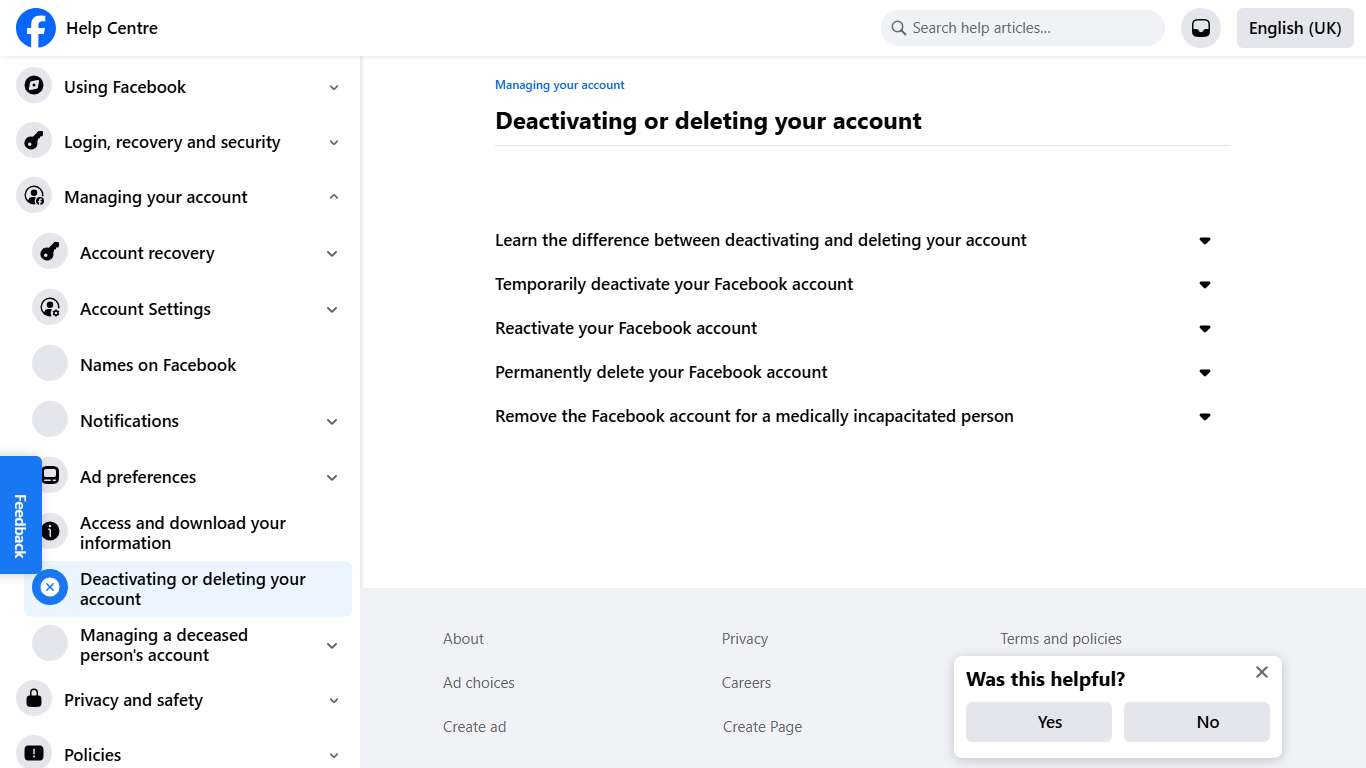Image resolution: width=1366 pixels, height=768 pixels.
Task: Select the Using Facebook sidebar icon
Action: 33,86
